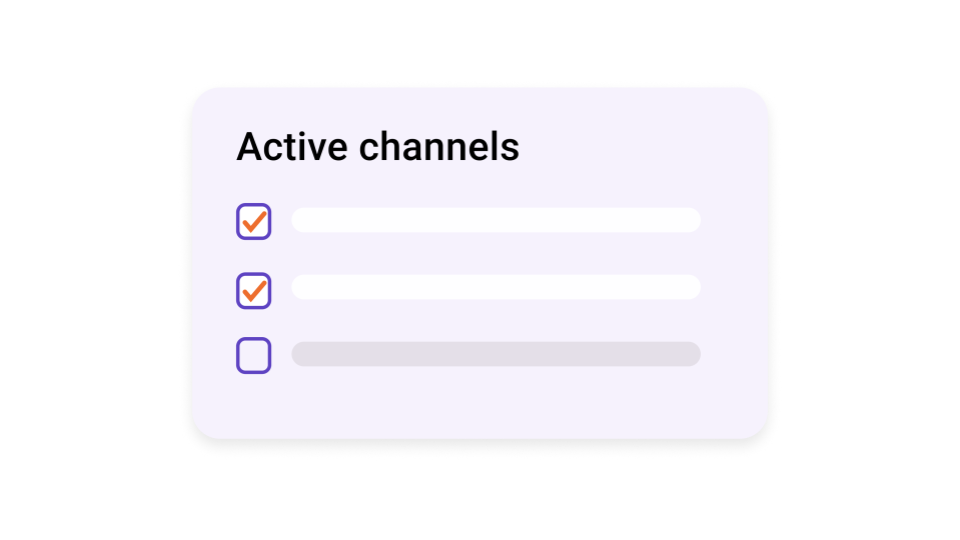Click the lavender card's empty bottom area
960x540 pixels.
click(x=480, y=407)
